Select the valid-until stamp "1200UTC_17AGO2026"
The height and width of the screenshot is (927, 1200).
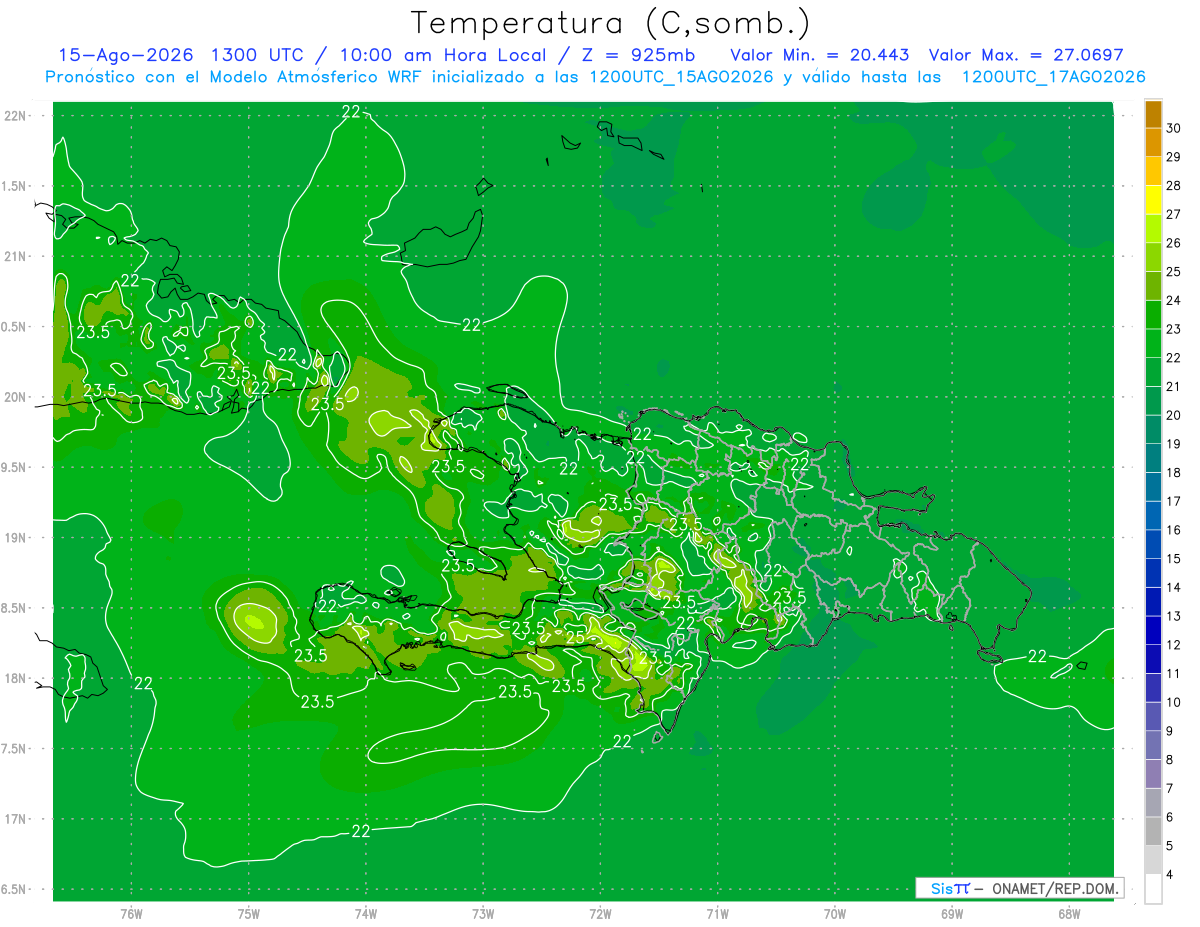[x=1053, y=77]
